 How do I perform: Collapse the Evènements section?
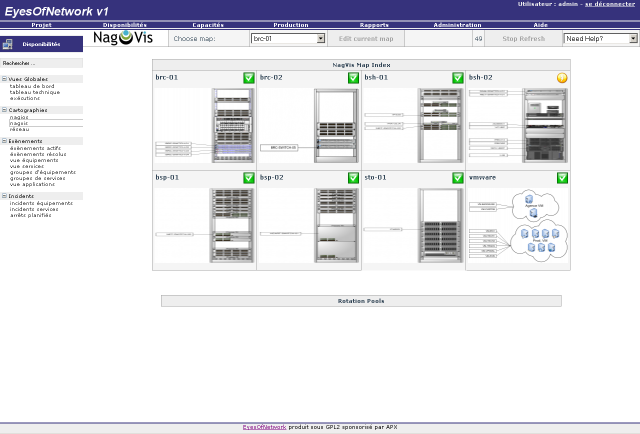click(4, 141)
